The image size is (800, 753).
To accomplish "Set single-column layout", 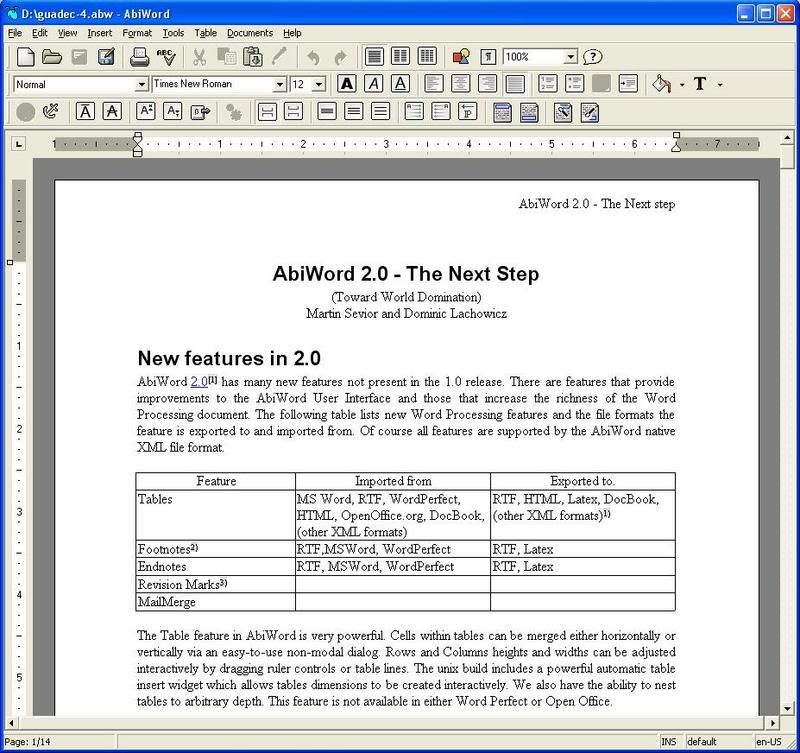I will pos(374,56).
